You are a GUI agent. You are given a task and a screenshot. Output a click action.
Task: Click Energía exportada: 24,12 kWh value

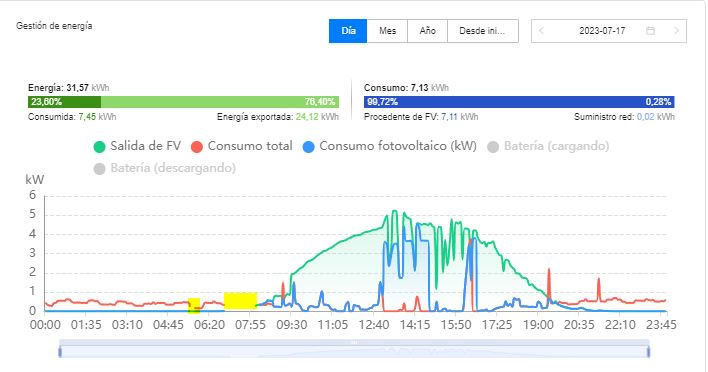278,117
